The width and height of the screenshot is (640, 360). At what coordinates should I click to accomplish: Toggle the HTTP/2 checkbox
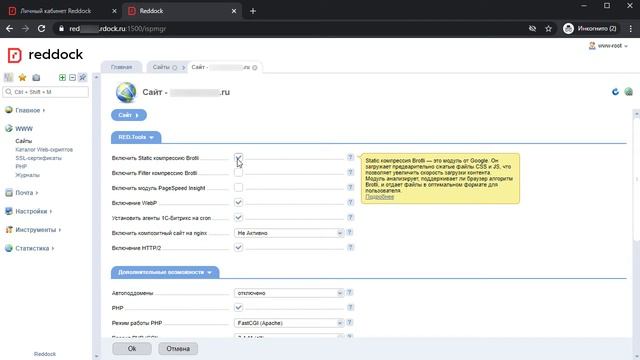point(238,248)
